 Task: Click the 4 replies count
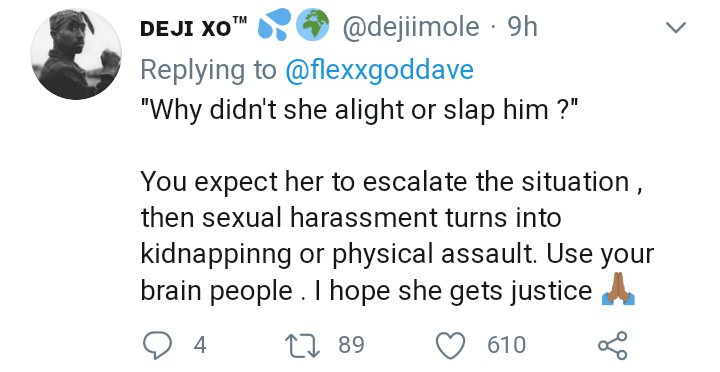(x=200, y=345)
